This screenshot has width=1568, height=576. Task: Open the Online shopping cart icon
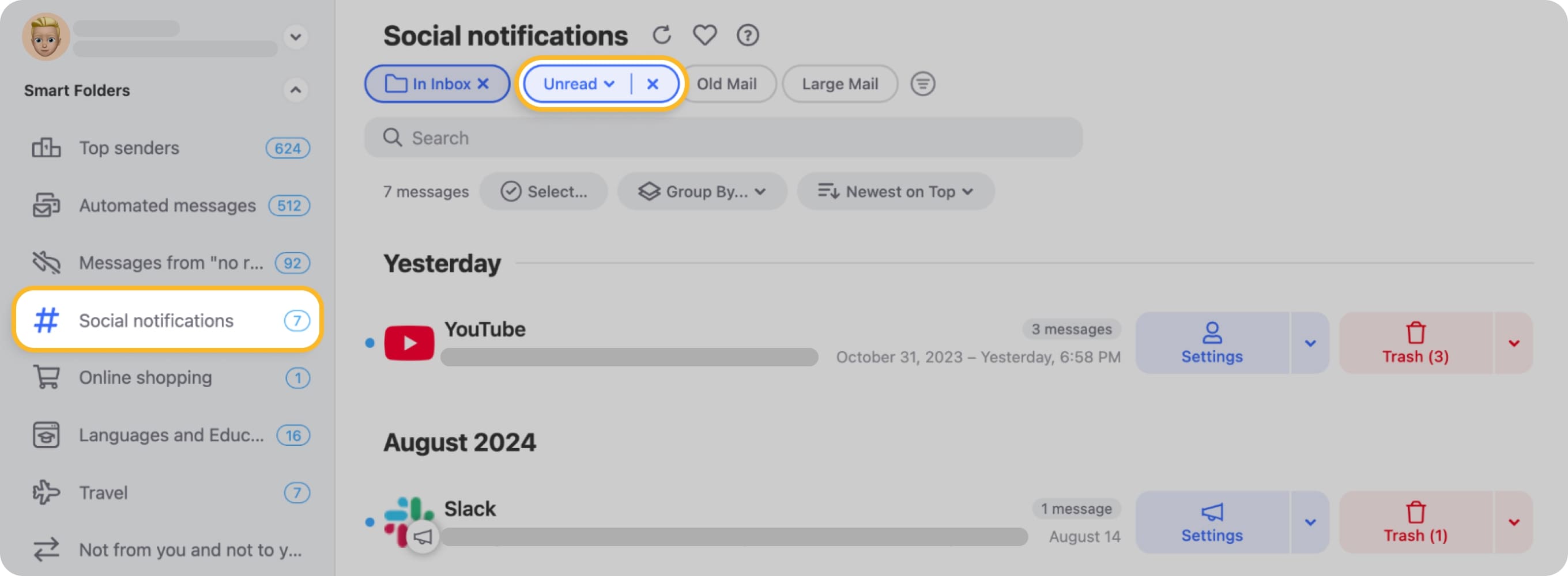click(x=47, y=377)
